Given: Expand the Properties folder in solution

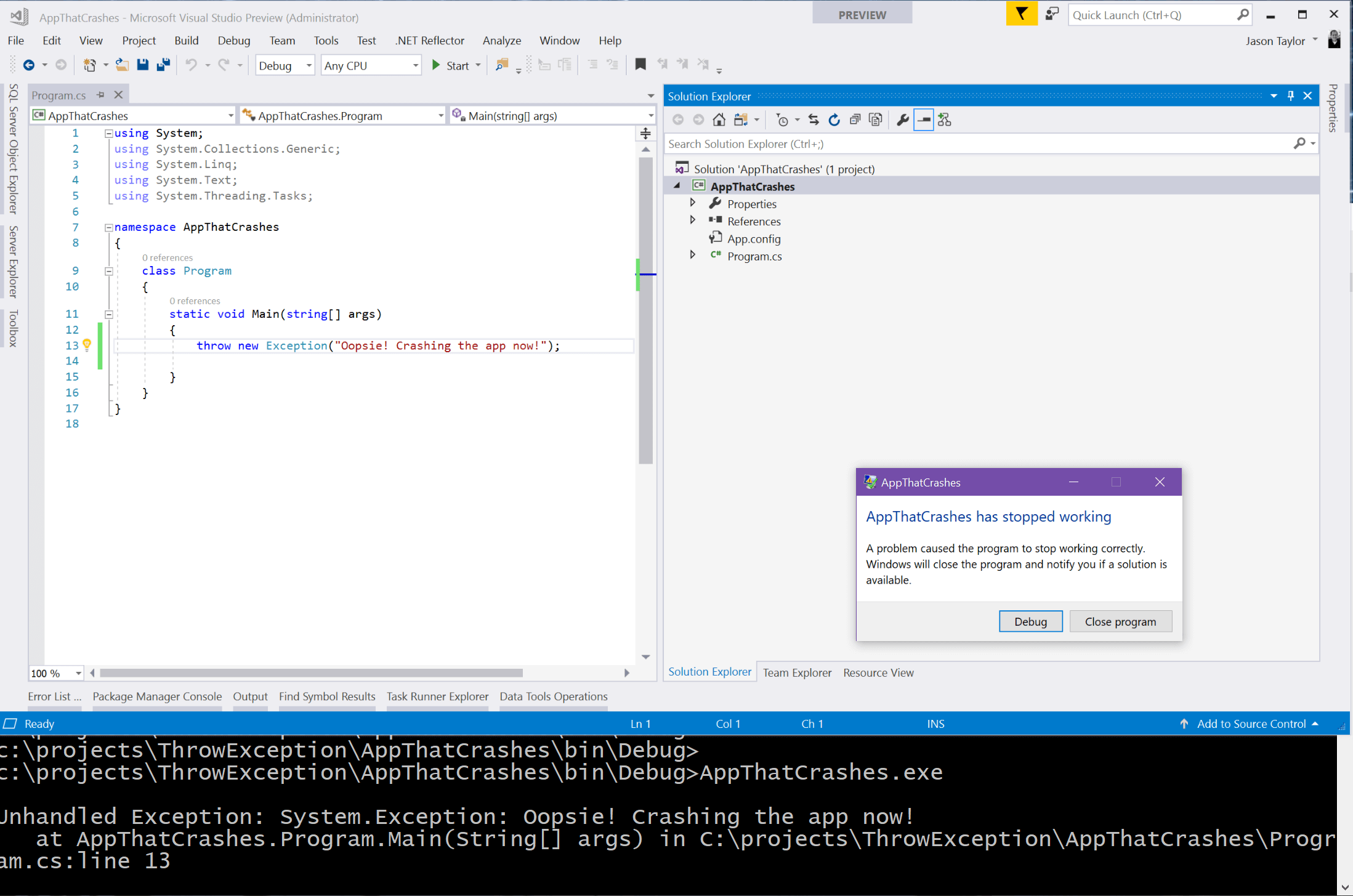Looking at the screenshot, I should [693, 204].
